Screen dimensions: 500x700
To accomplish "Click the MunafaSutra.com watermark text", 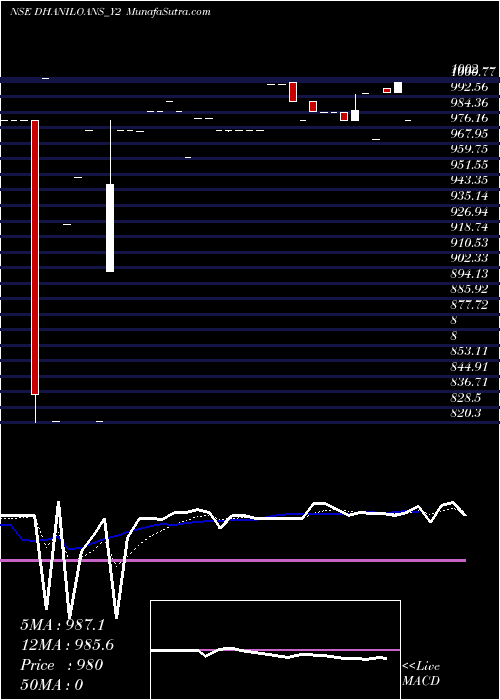I will click(x=169, y=12).
